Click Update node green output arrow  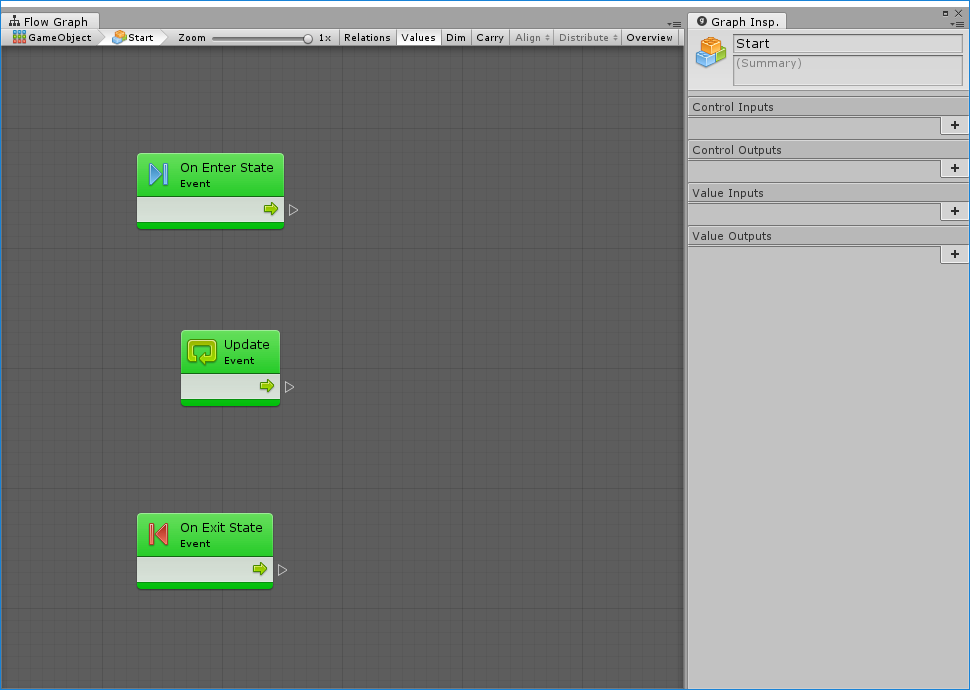[x=267, y=386]
